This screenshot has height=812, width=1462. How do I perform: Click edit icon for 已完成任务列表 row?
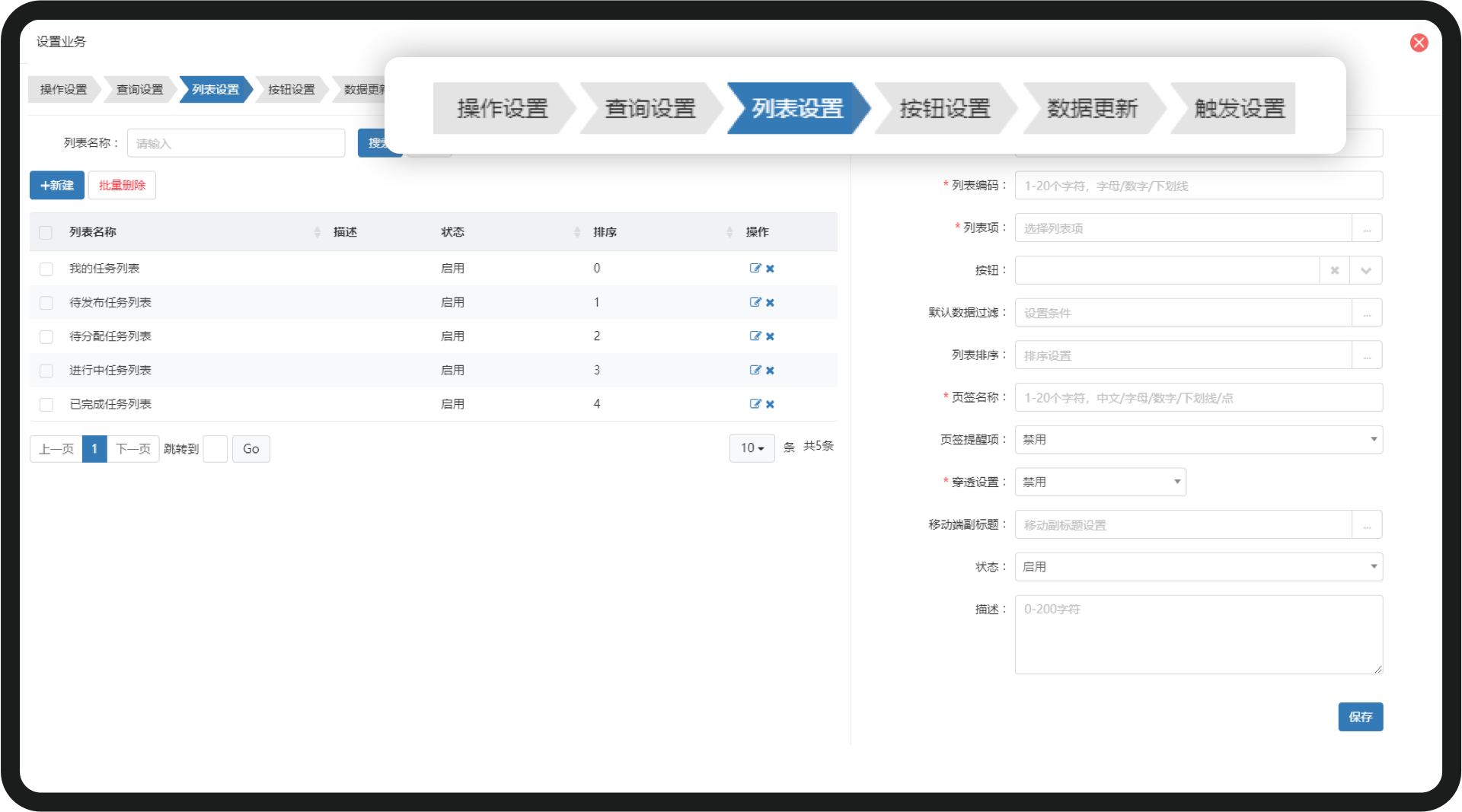pos(755,404)
